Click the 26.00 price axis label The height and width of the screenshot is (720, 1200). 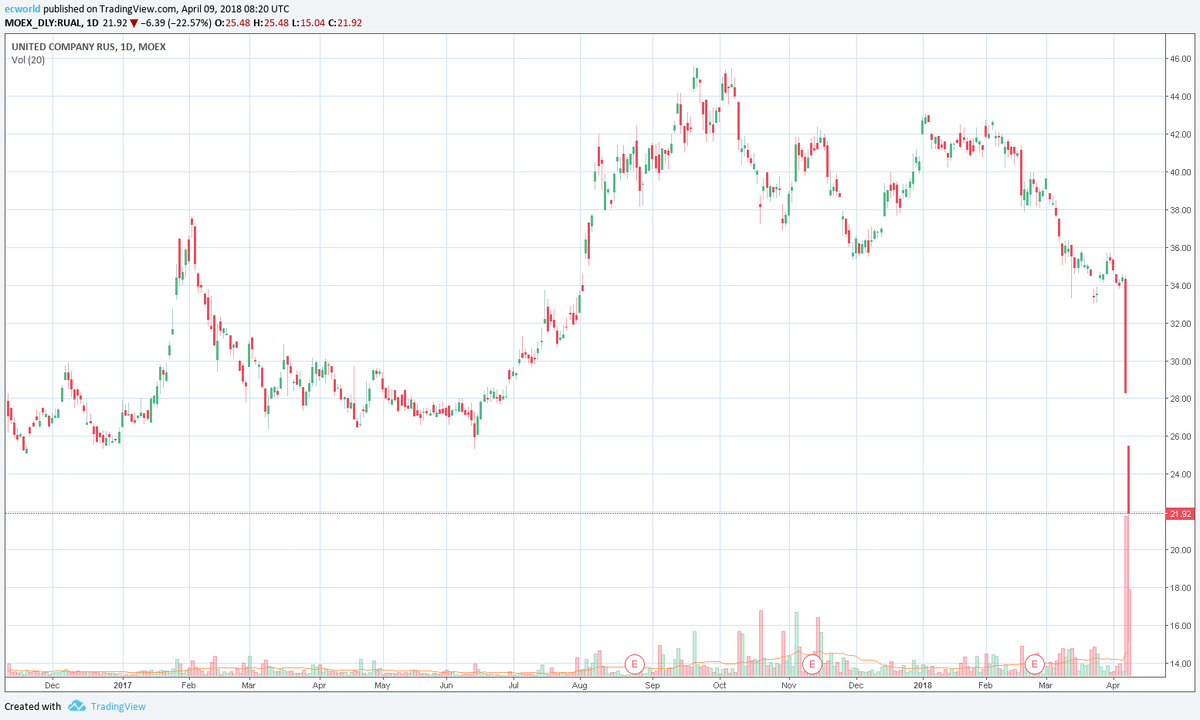coord(1180,438)
